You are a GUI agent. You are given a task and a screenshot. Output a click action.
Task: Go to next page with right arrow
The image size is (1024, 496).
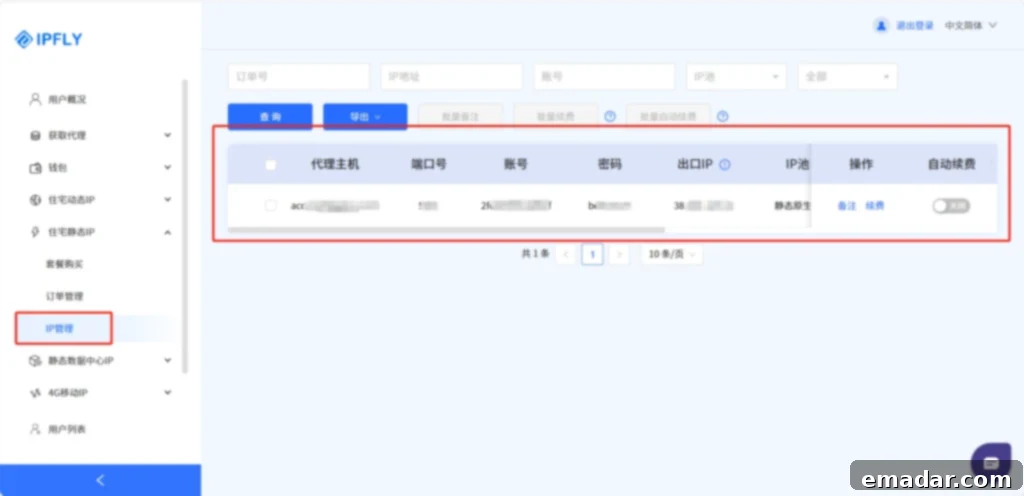pyautogui.click(x=619, y=254)
